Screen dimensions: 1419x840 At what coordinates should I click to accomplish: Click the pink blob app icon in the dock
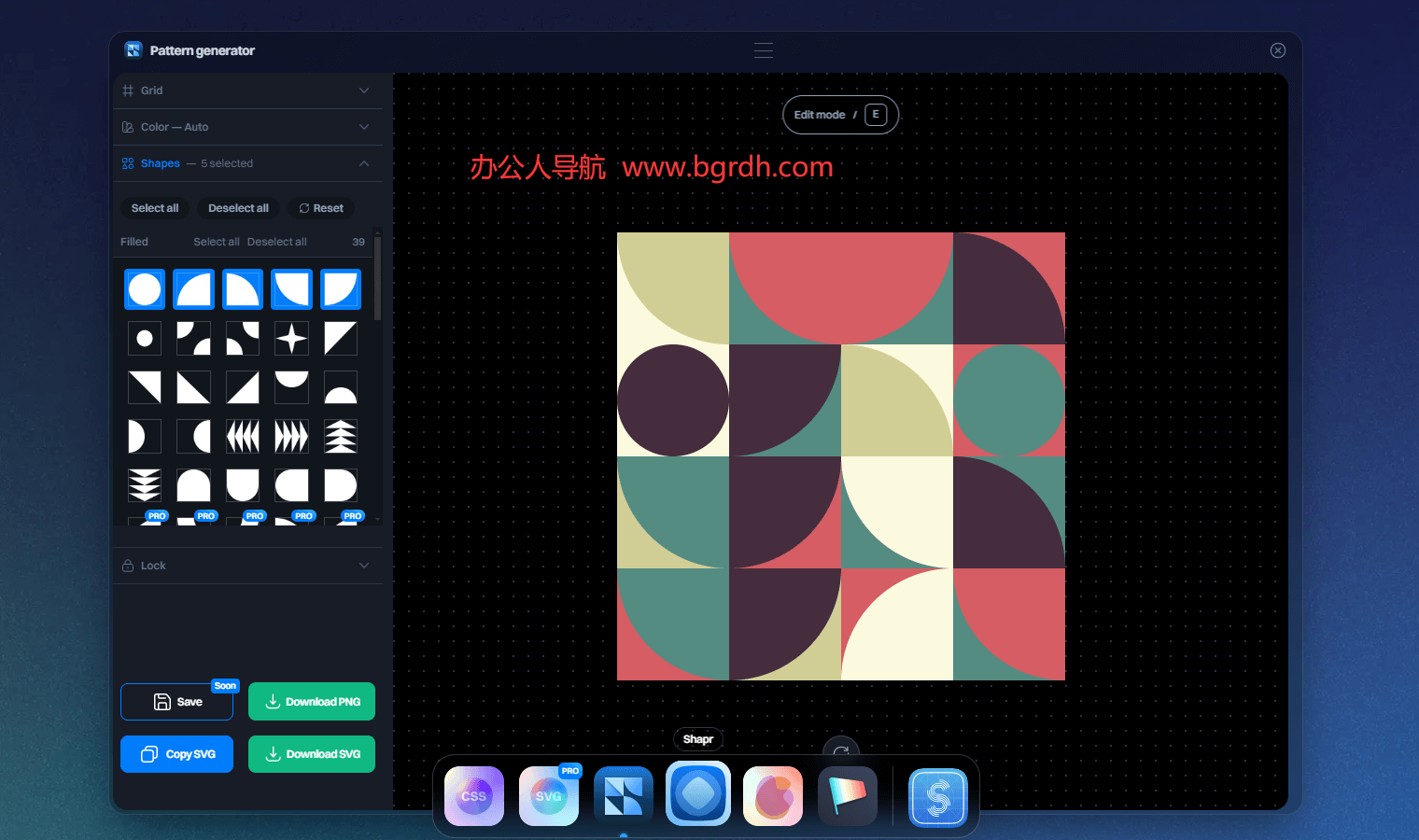coord(773,796)
